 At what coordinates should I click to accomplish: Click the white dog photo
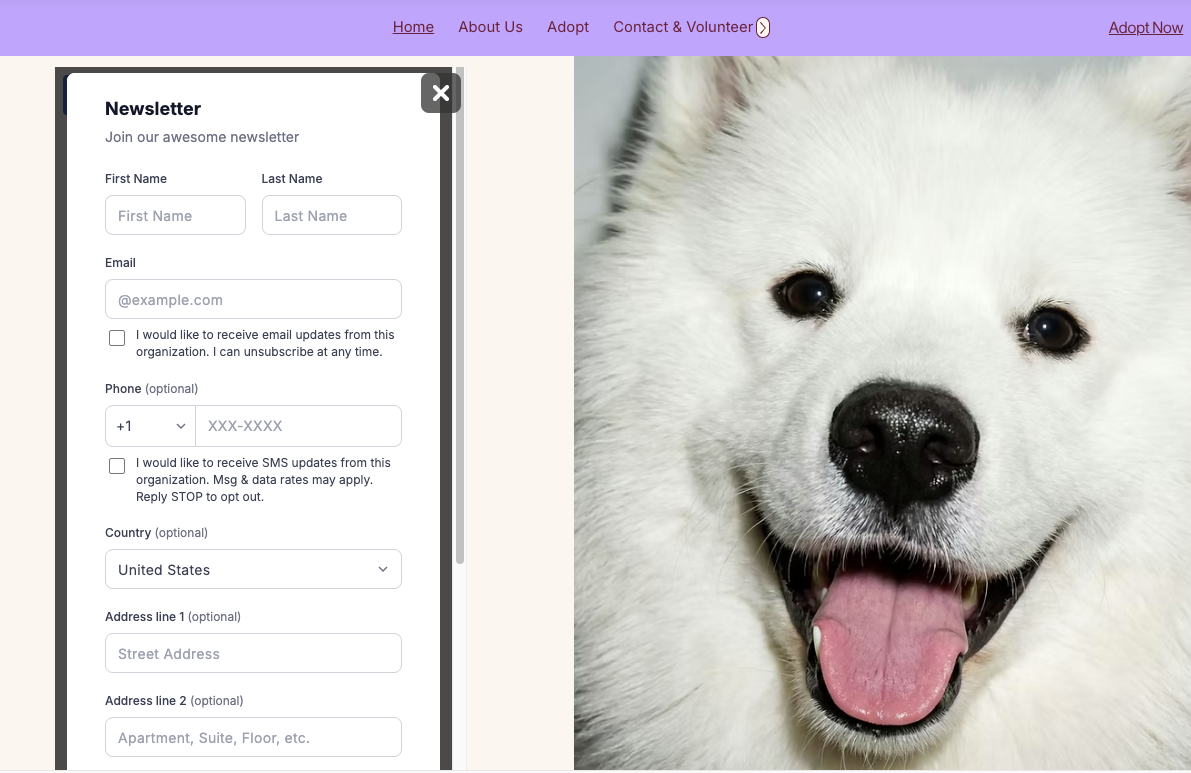pos(882,413)
